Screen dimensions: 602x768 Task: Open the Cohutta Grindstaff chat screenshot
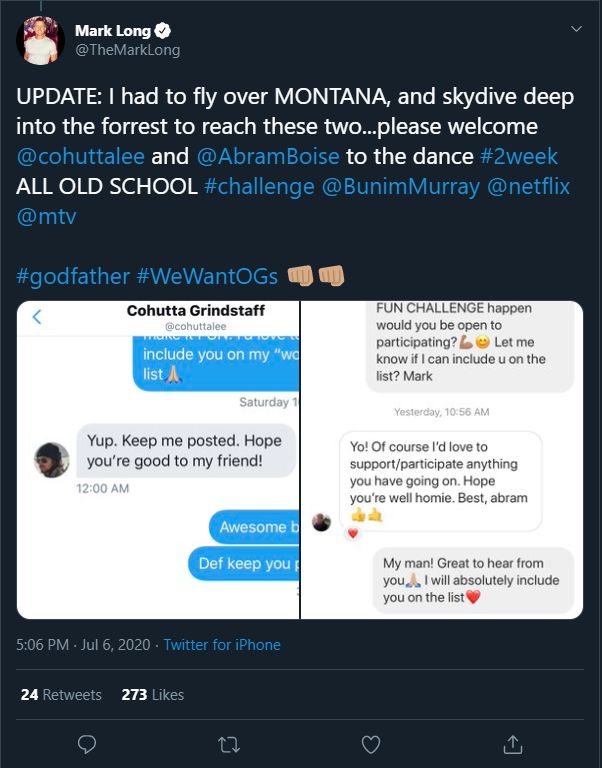pyautogui.click(x=158, y=459)
